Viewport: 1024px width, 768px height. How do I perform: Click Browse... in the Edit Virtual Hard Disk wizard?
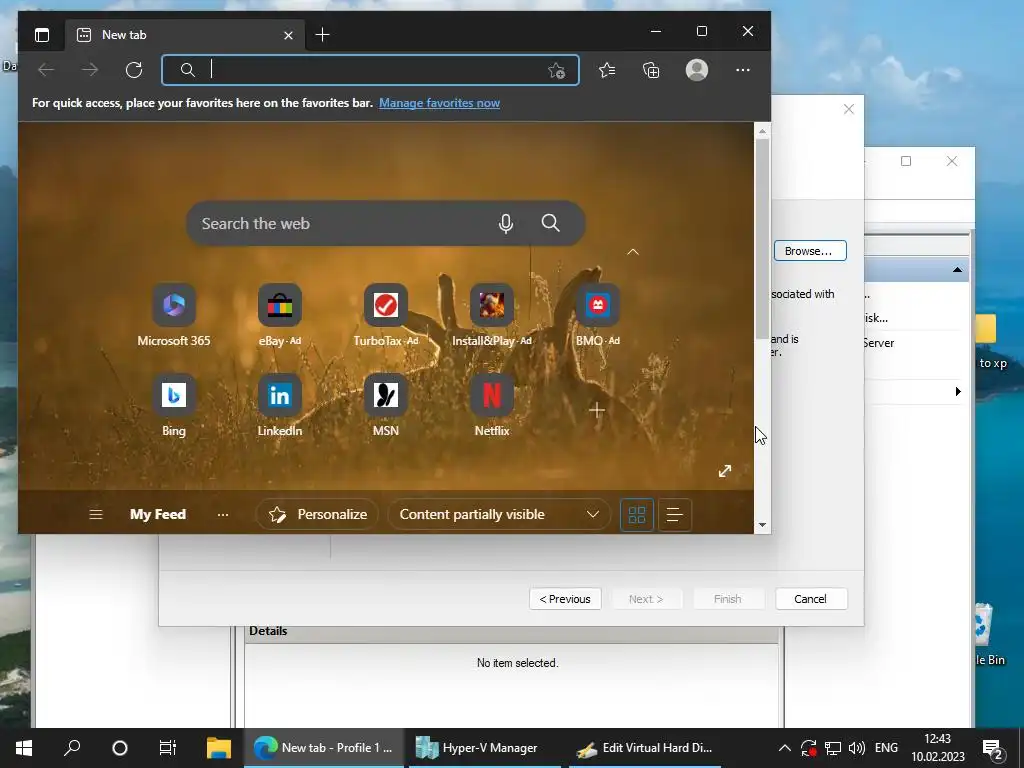coord(810,251)
